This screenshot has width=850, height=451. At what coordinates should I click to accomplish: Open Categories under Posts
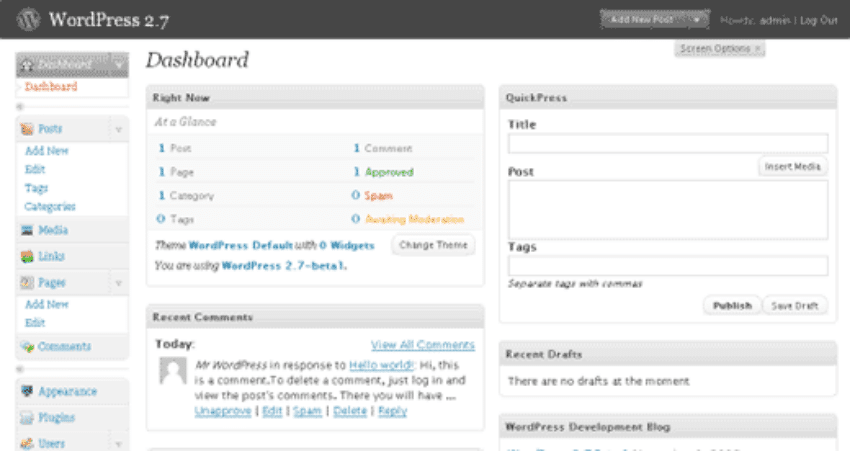(x=50, y=207)
